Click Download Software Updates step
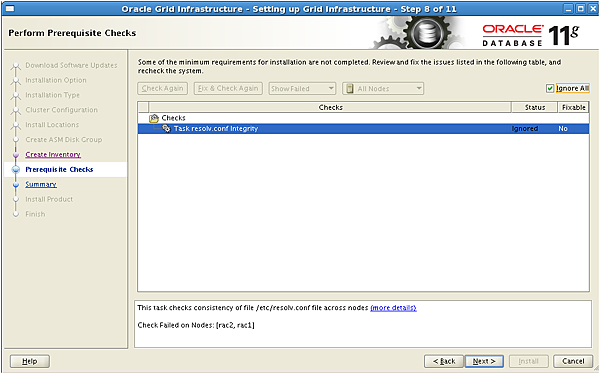The height and width of the screenshot is (374, 600). [x=71, y=65]
